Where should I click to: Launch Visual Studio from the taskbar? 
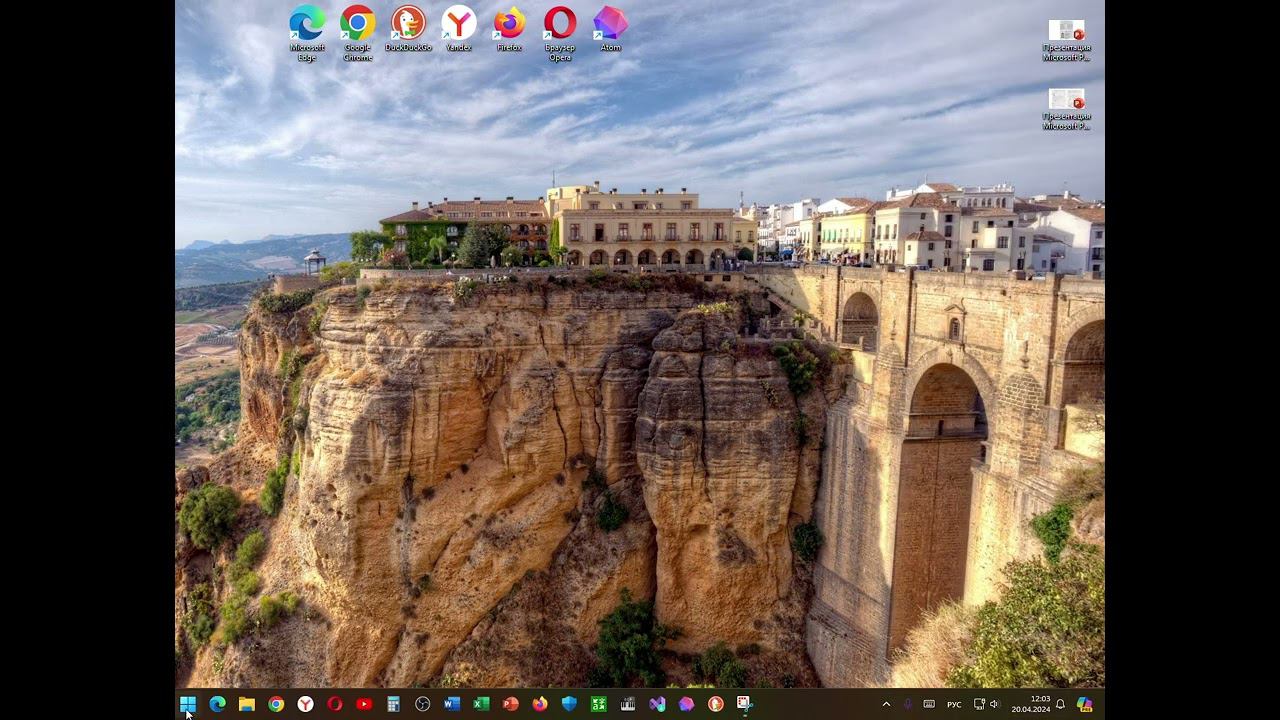tap(657, 704)
